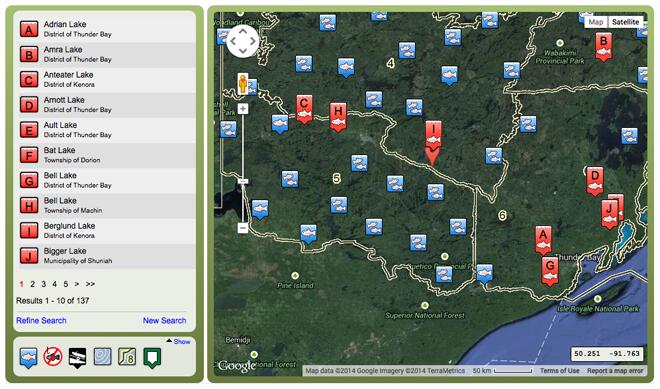
Task: Click the coordinates display 50.251 -91.763
Action: pyautogui.click(x=607, y=354)
